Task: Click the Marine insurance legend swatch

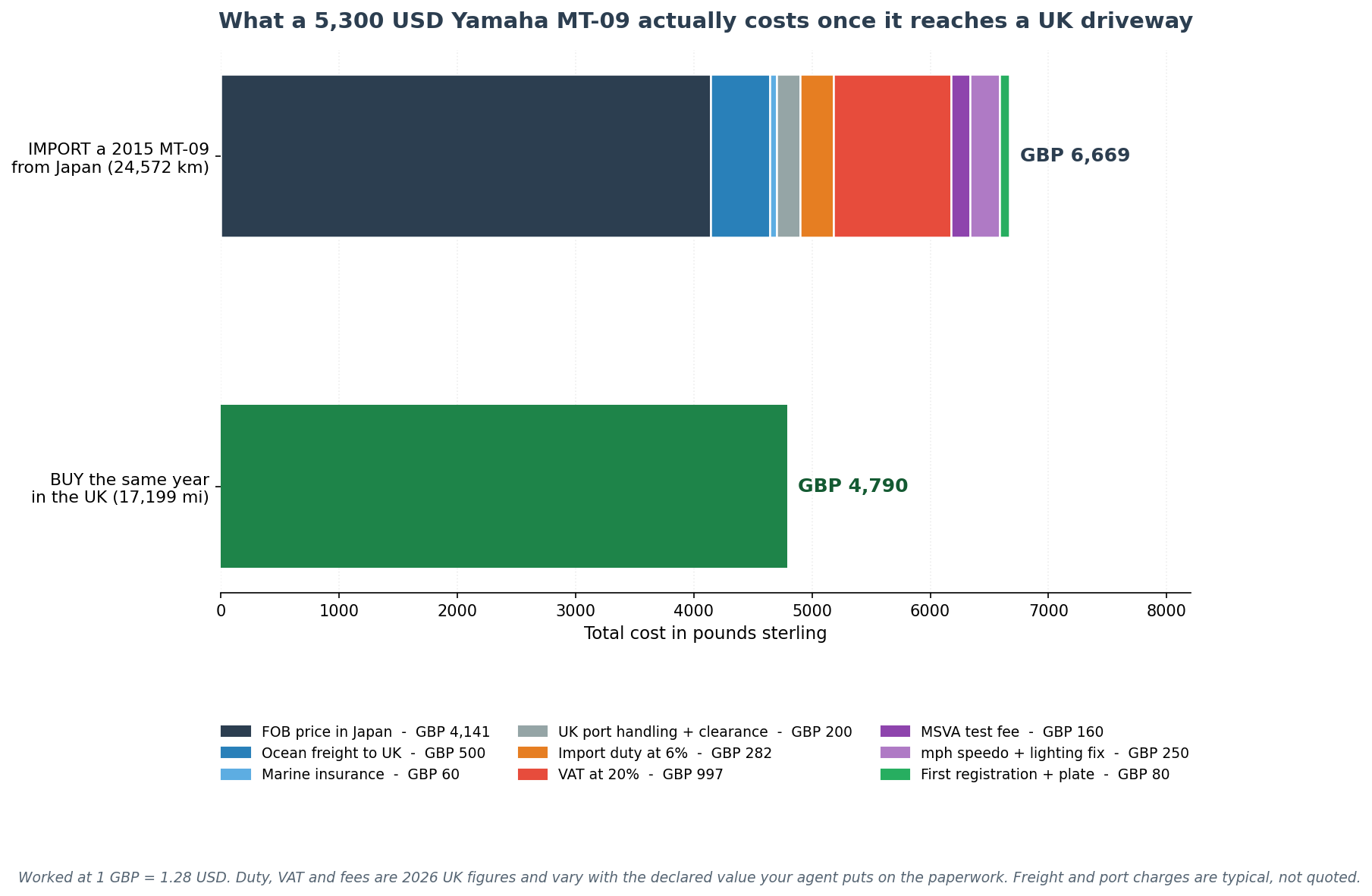Action: click(235, 774)
